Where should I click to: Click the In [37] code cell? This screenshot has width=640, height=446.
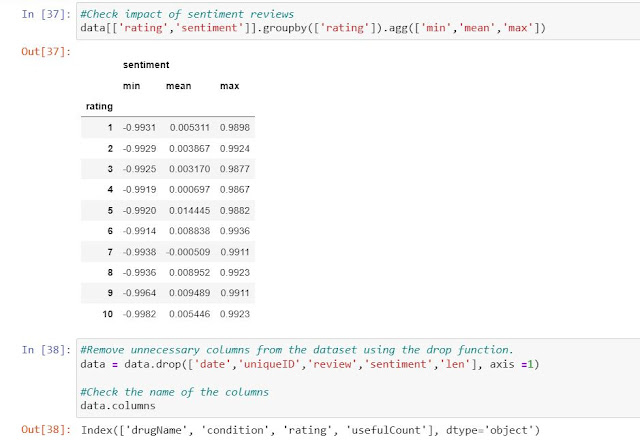[x=358, y=21]
